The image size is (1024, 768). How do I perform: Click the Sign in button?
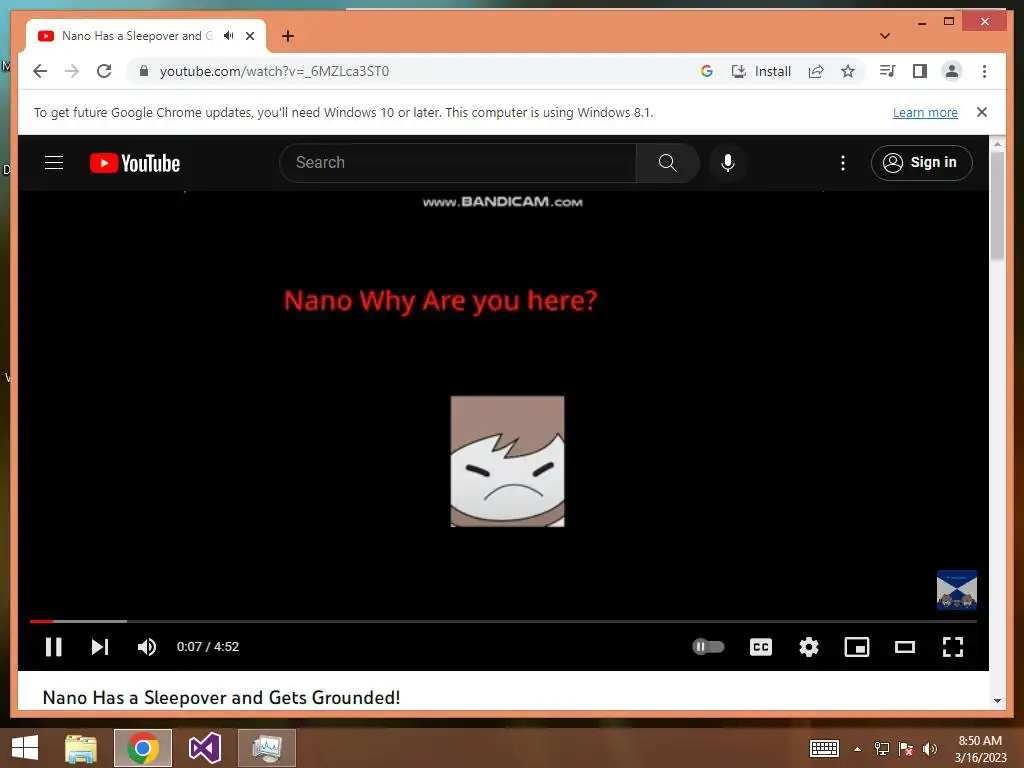tap(921, 163)
